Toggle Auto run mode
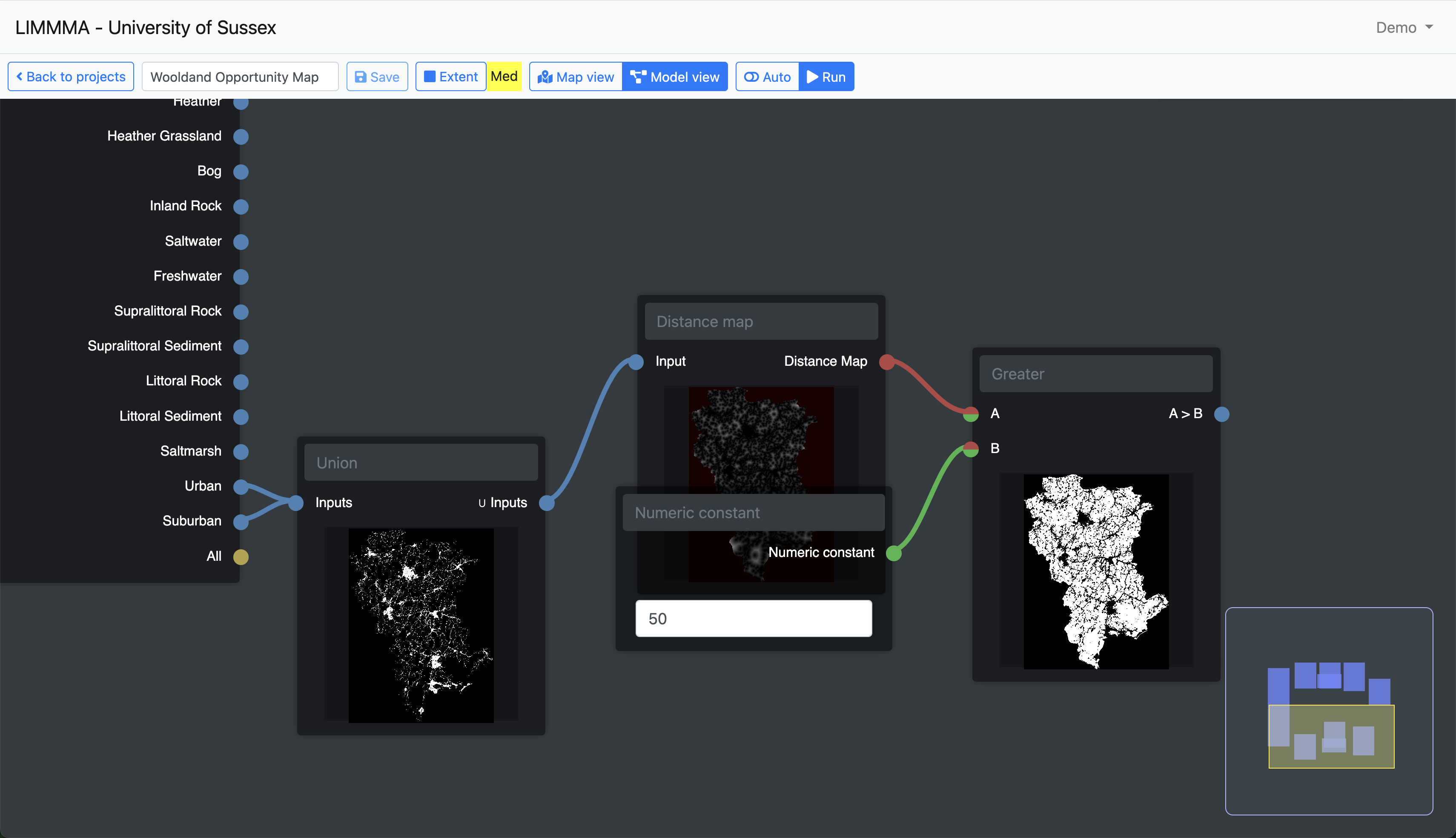The width and height of the screenshot is (1456, 838). pos(768,77)
